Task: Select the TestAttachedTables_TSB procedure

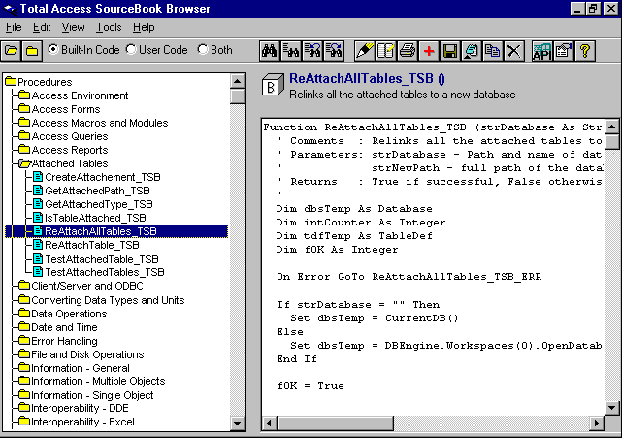Action: [x=105, y=272]
